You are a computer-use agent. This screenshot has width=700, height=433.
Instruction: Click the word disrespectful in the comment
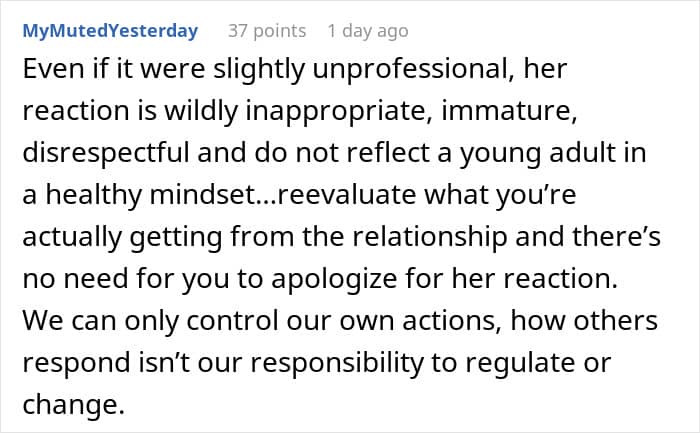106,153
